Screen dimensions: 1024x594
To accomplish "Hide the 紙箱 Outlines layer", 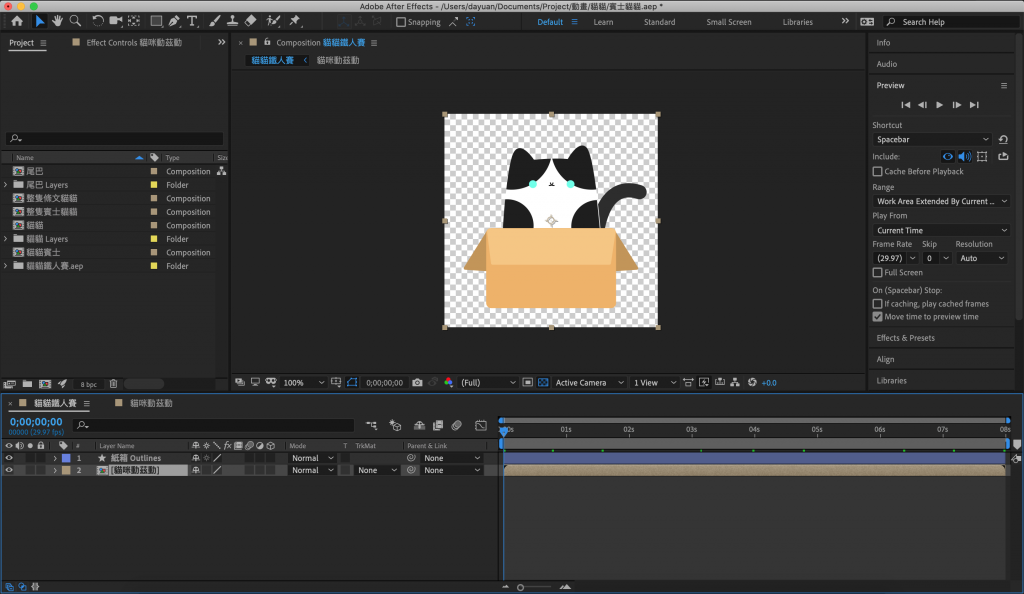I will (x=9, y=458).
